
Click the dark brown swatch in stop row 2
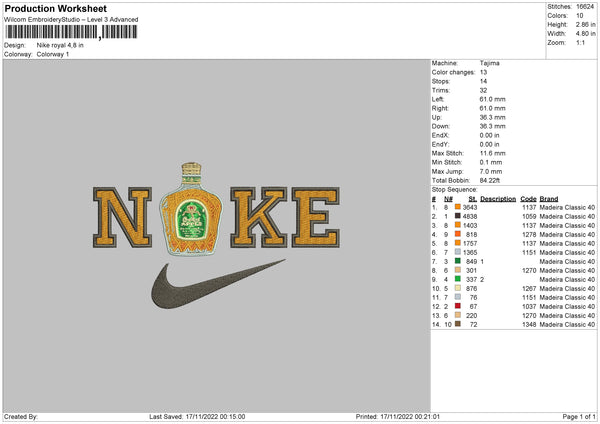pos(458,216)
